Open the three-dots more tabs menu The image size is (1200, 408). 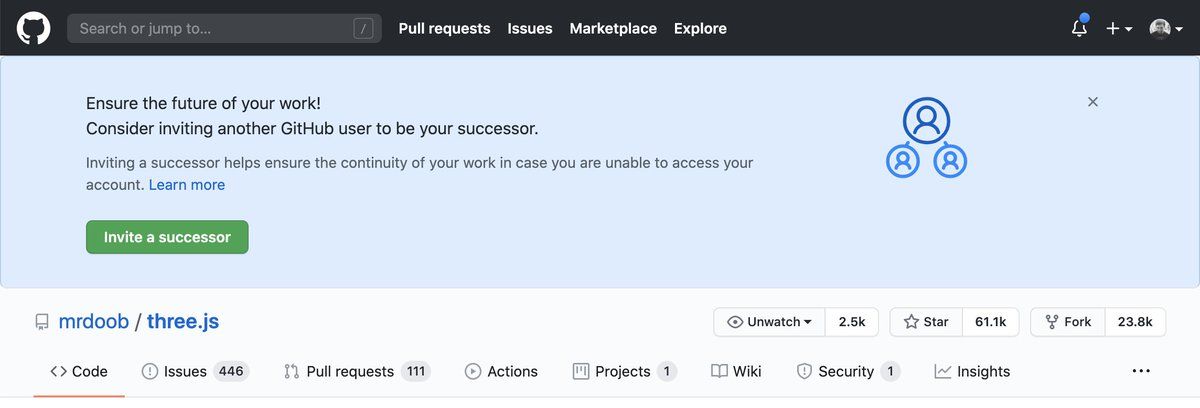(1141, 371)
